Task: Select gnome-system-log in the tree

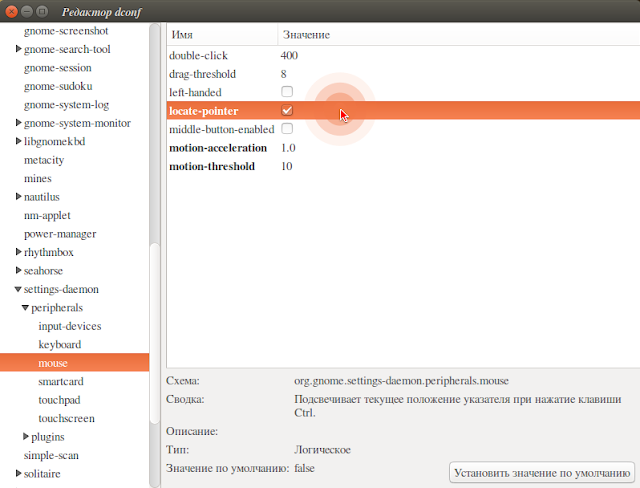Action: [x=67, y=105]
